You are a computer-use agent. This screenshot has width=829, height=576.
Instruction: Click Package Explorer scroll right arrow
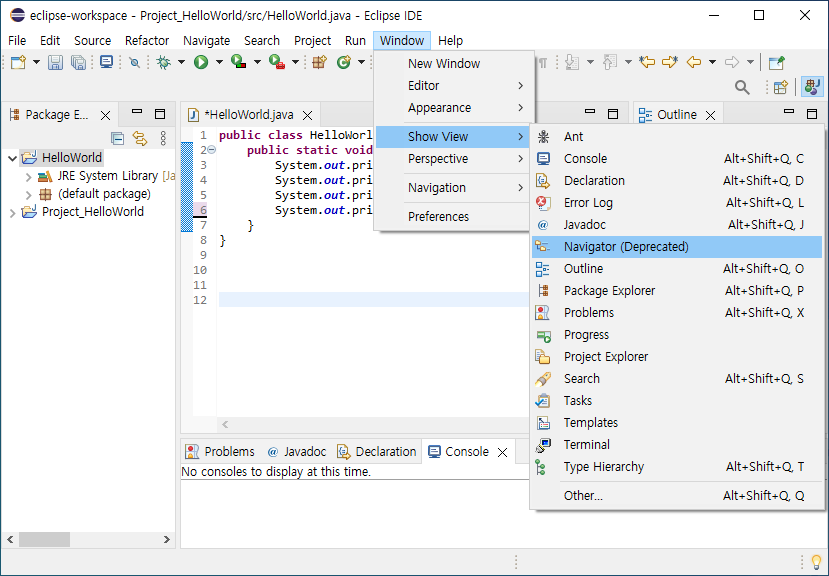click(x=167, y=540)
